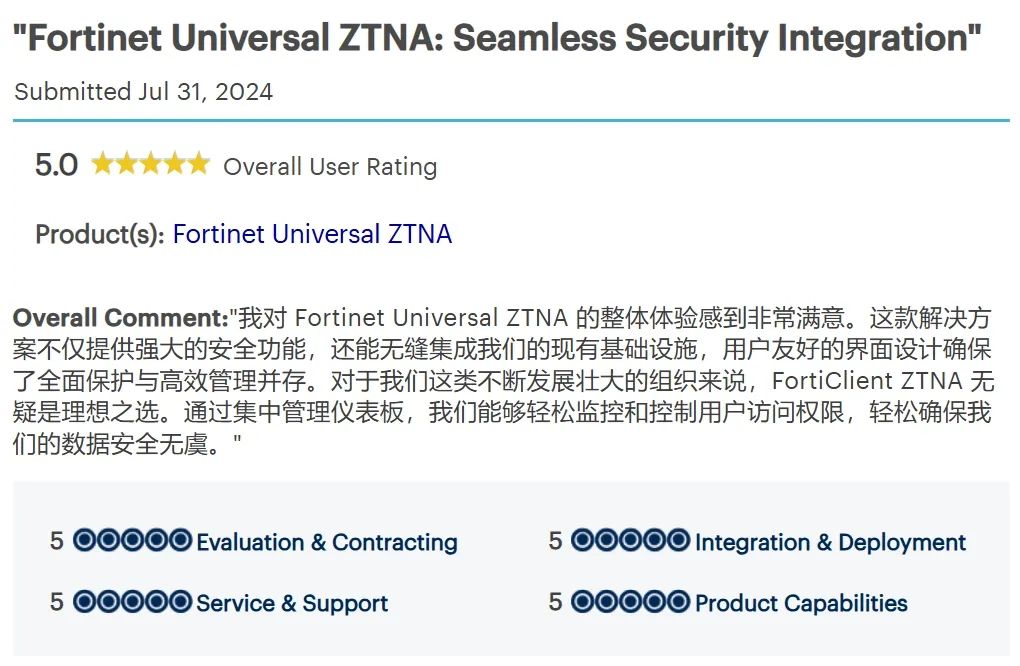Click the Overall User Rating text
Image resolution: width=1020 pixels, height=666 pixels.
(330, 166)
